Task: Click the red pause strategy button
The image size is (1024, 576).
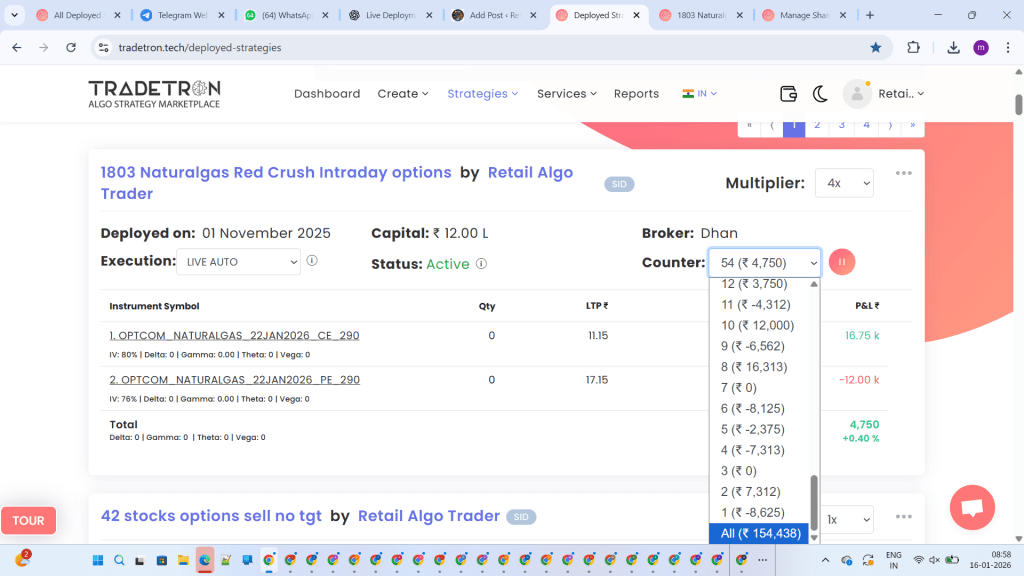Action: (x=842, y=262)
